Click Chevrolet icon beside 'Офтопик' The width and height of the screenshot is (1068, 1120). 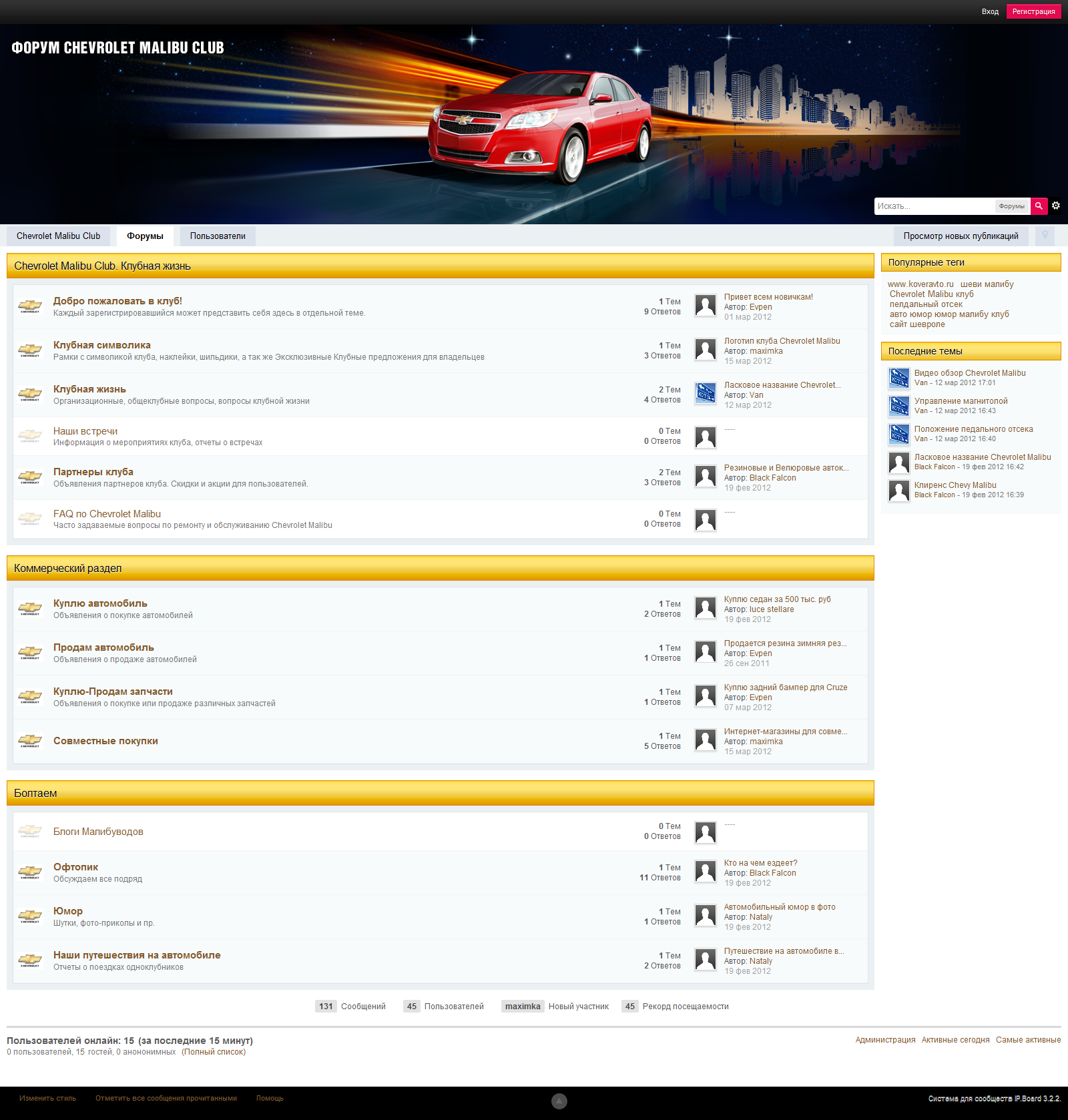(x=30, y=872)
